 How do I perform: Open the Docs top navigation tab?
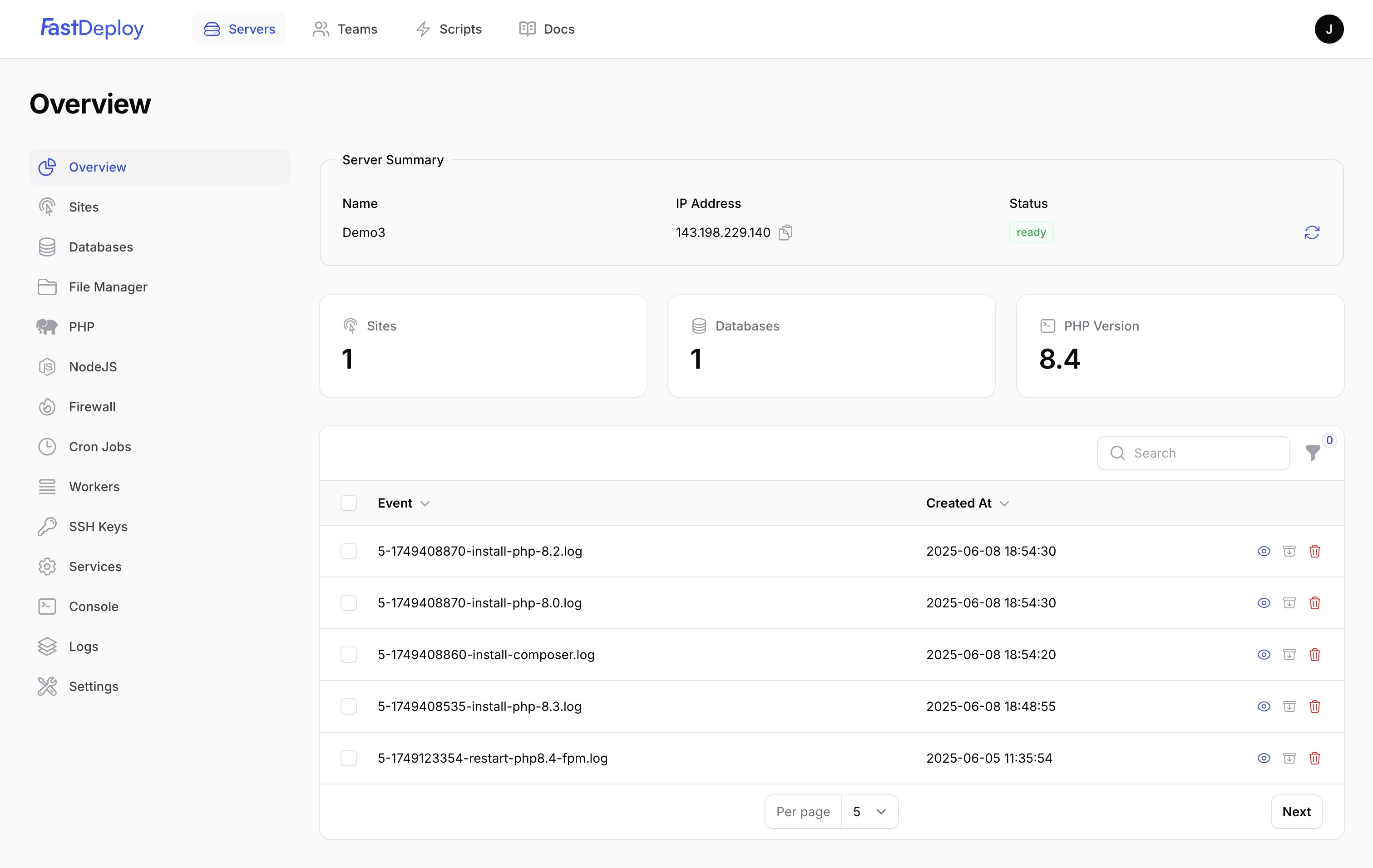click(547, 29)
